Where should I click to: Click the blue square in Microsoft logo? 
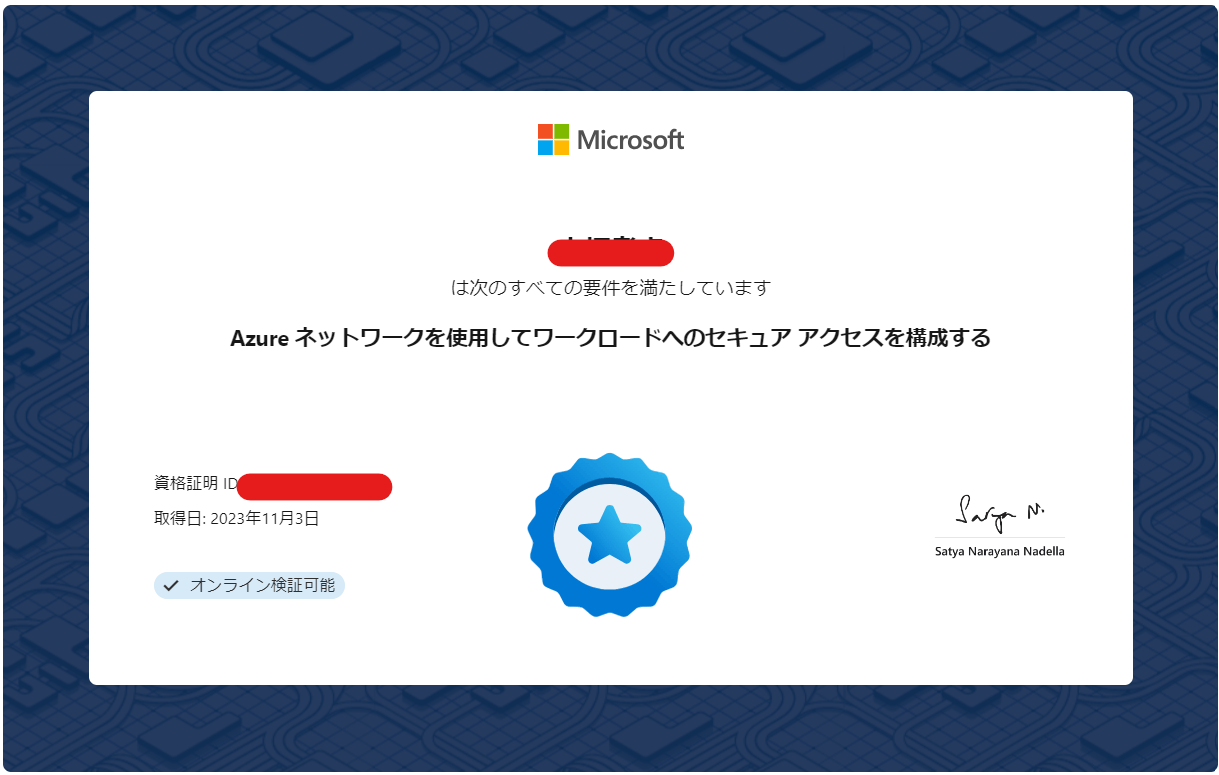tap(545, 148)
